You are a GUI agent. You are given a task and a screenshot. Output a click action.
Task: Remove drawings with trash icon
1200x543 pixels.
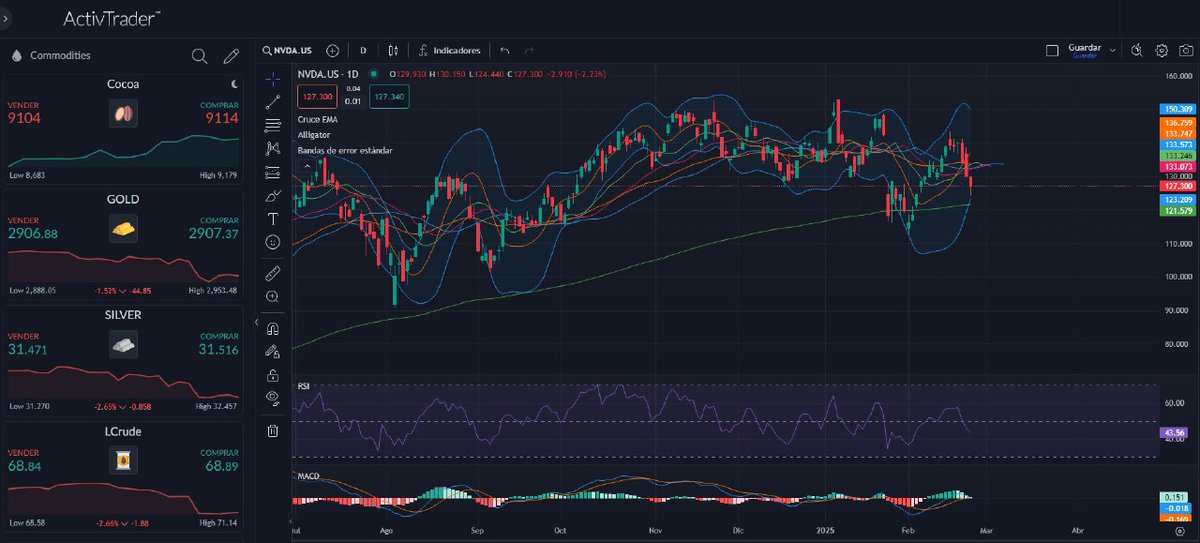coord(272,430)
